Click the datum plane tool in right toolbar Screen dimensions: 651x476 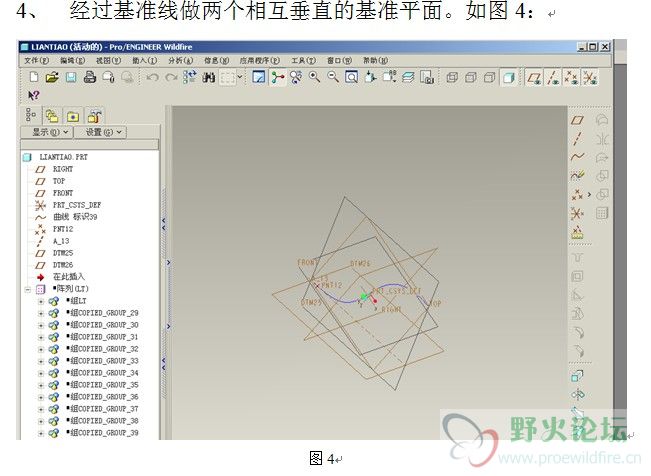click(x=577, y=120)
